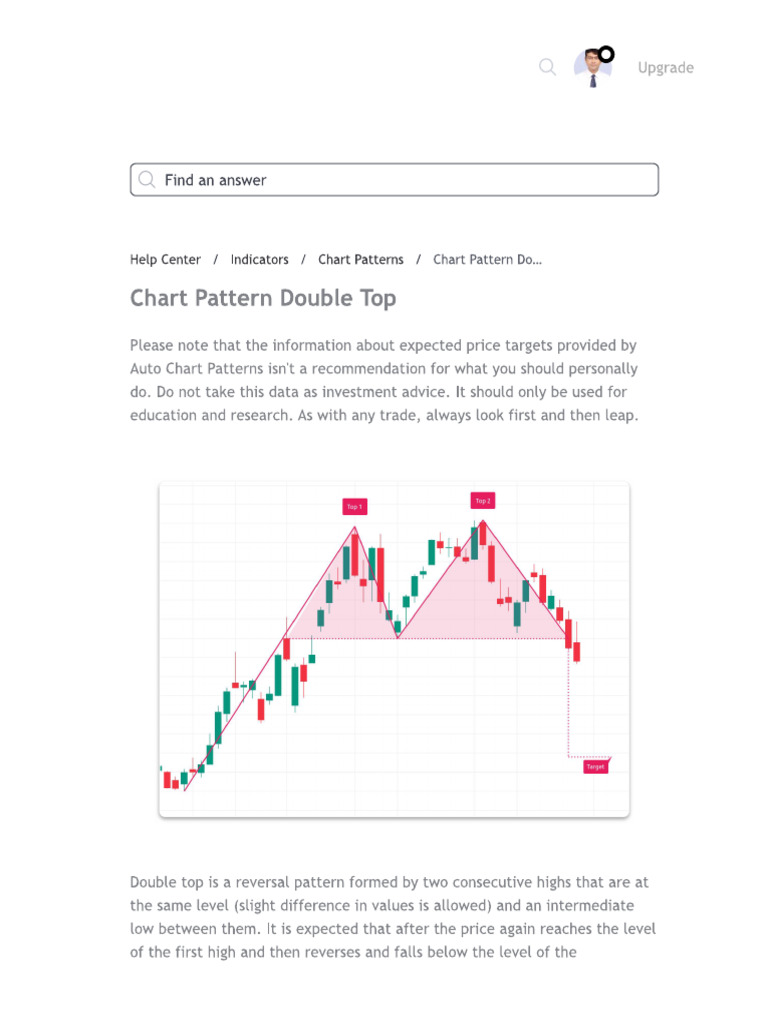Click the Chart Pattern Double Top heading
This screenshot has width=768, height=1024.
(263, 298)
